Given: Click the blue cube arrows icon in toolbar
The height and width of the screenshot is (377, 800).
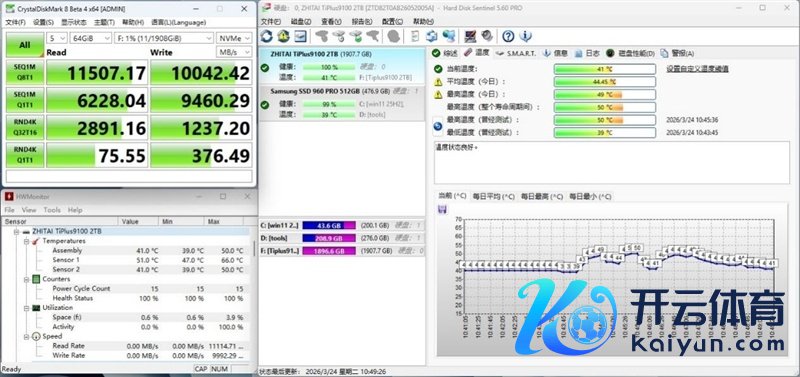Looking at the screenshot, I should 432,36.
